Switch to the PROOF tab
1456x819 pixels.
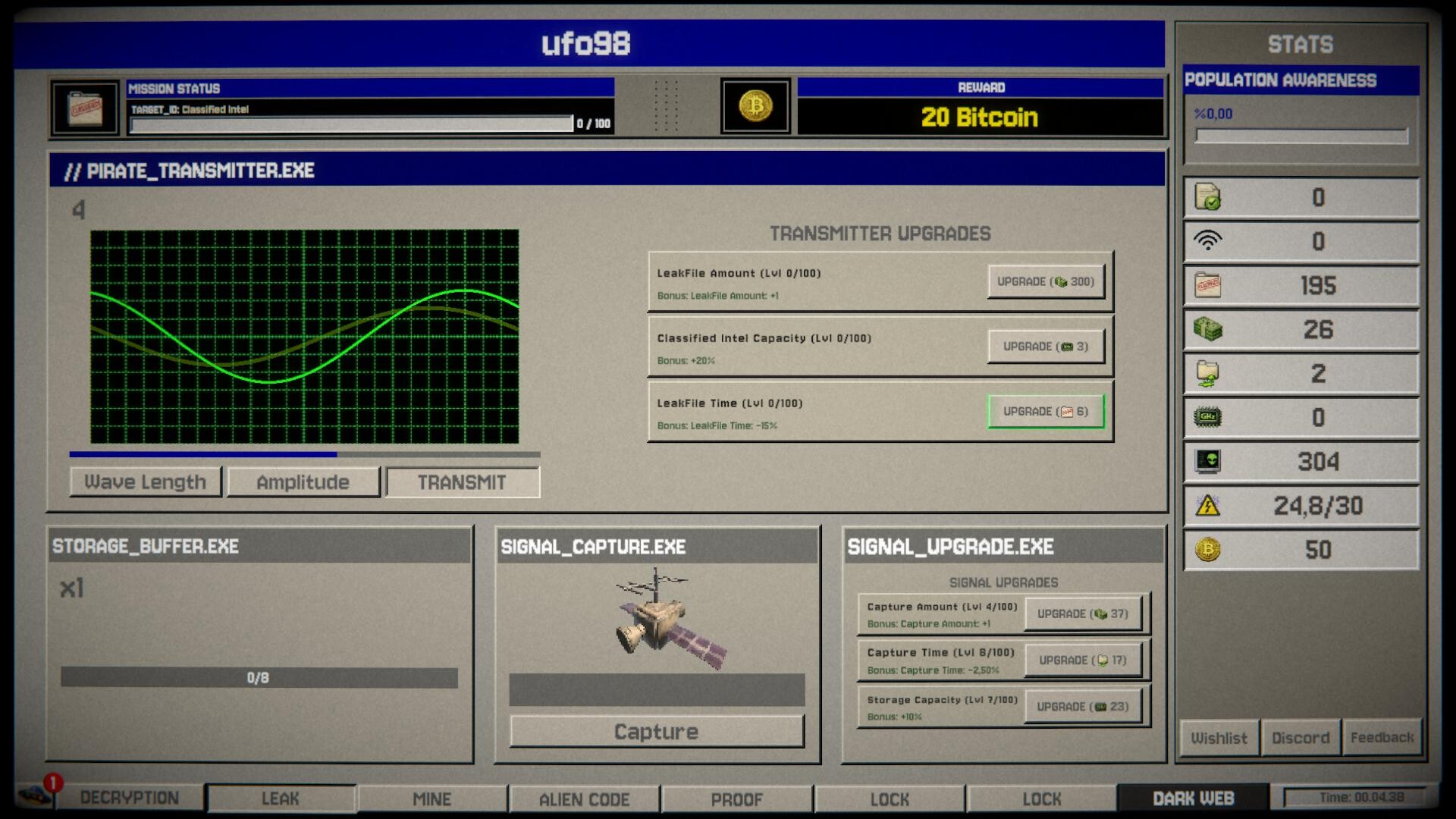coord(737,799)
